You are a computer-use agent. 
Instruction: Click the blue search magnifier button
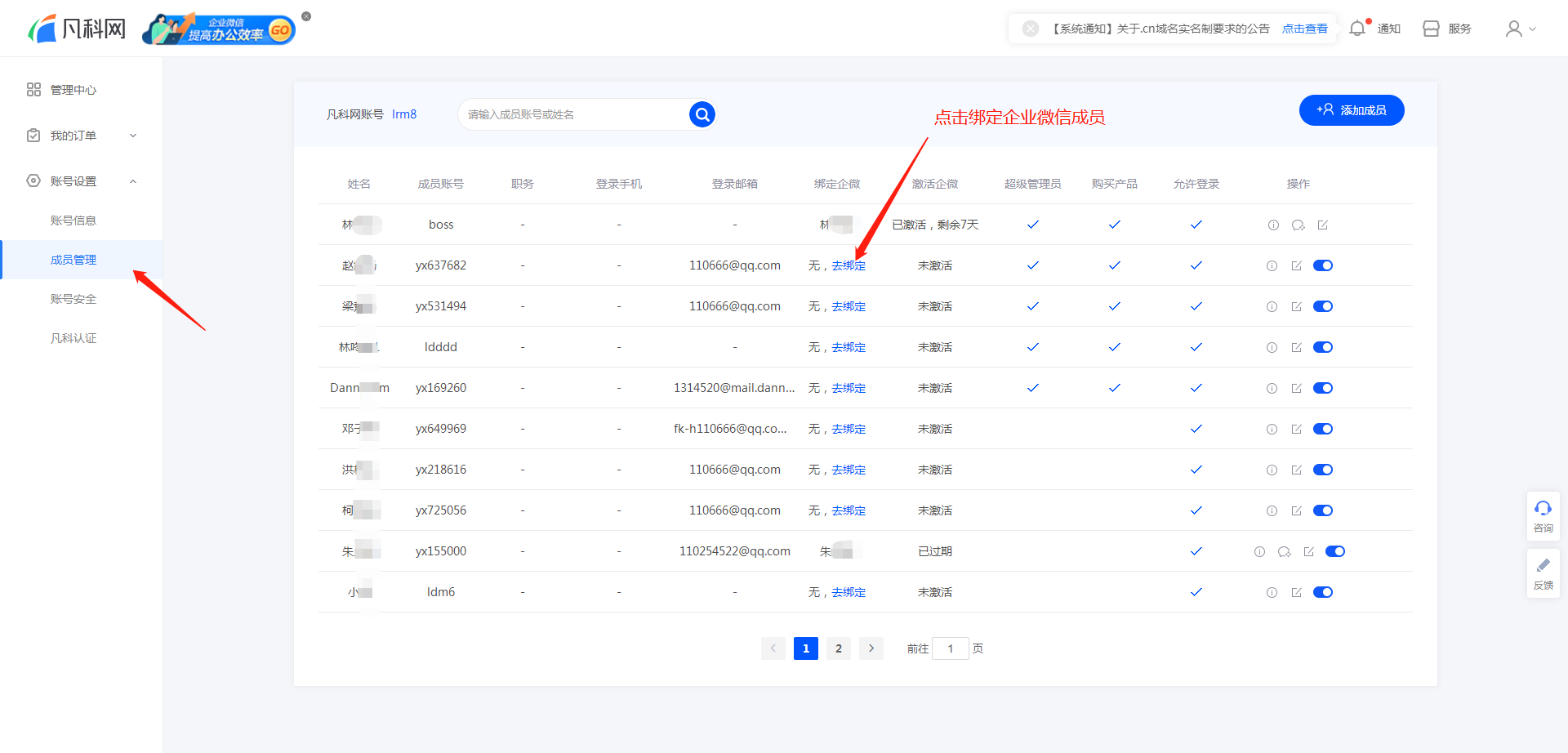point(702,114)
